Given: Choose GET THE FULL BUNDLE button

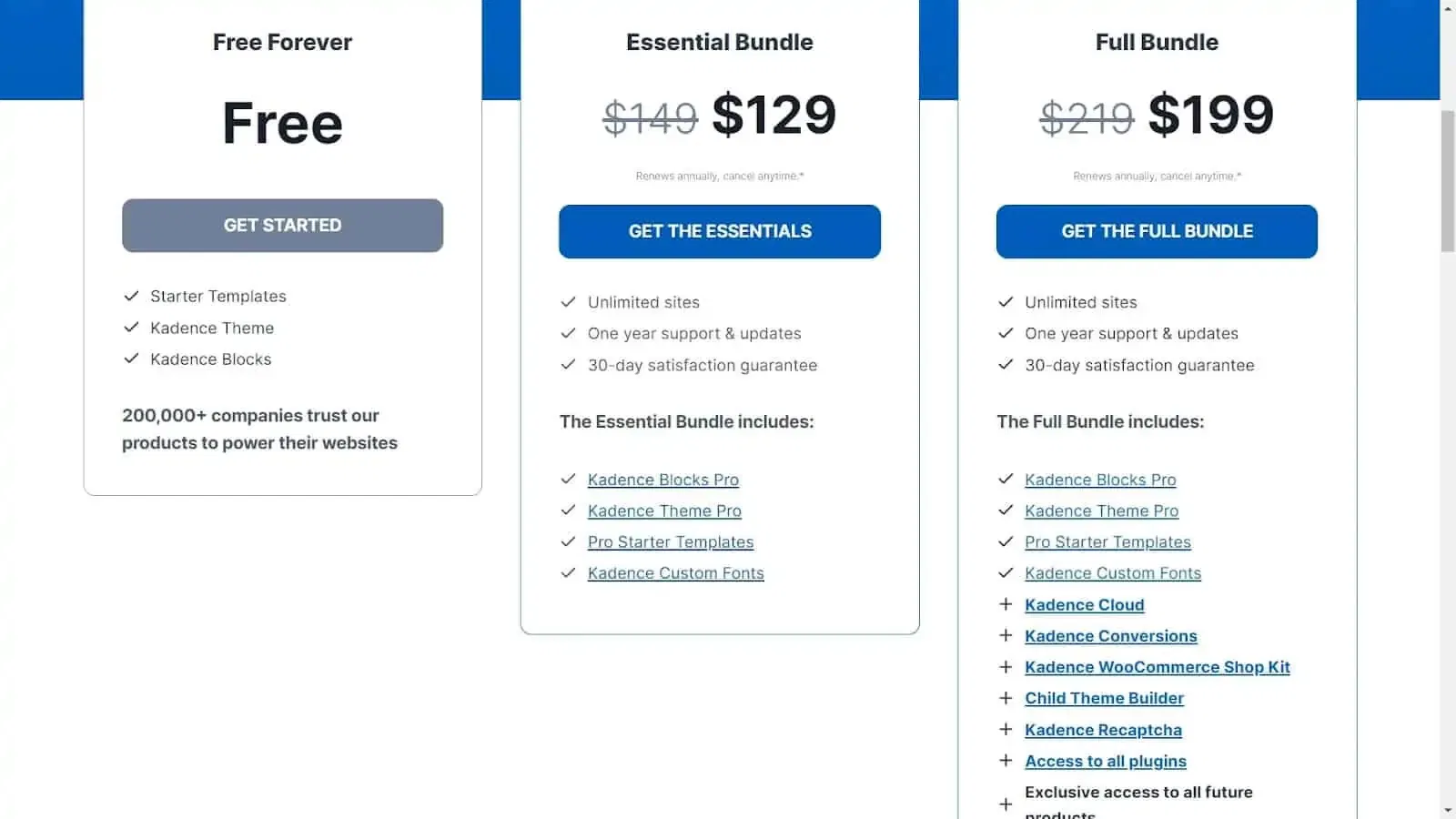Looking at the screenshot, I should point(1157,231).
